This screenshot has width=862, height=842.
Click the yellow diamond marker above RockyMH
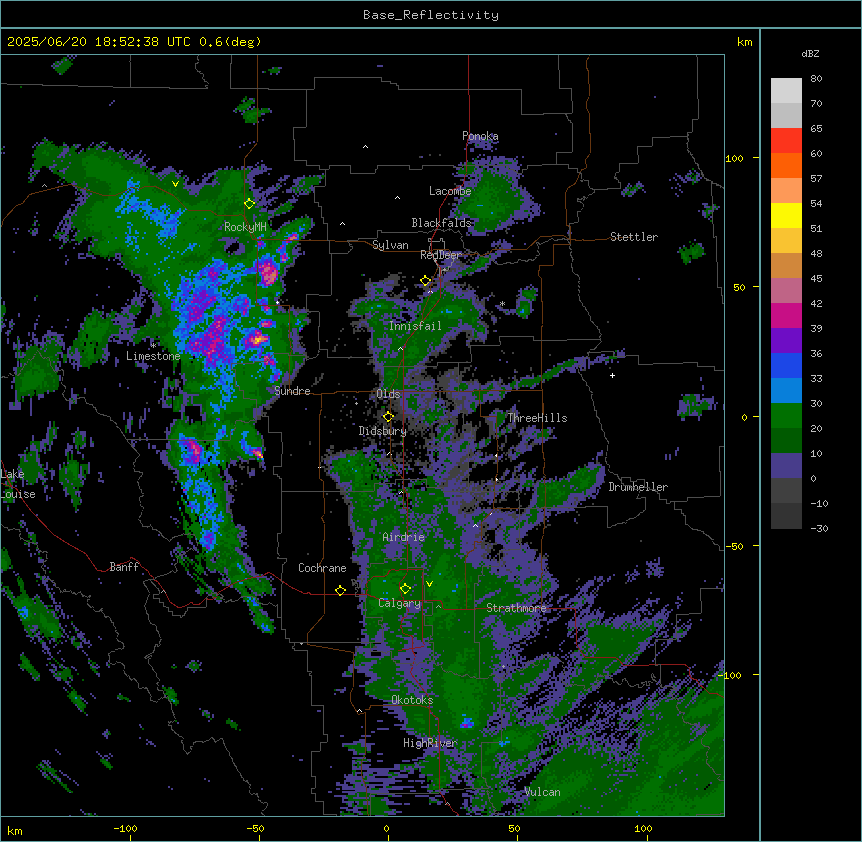pos(250,204)
